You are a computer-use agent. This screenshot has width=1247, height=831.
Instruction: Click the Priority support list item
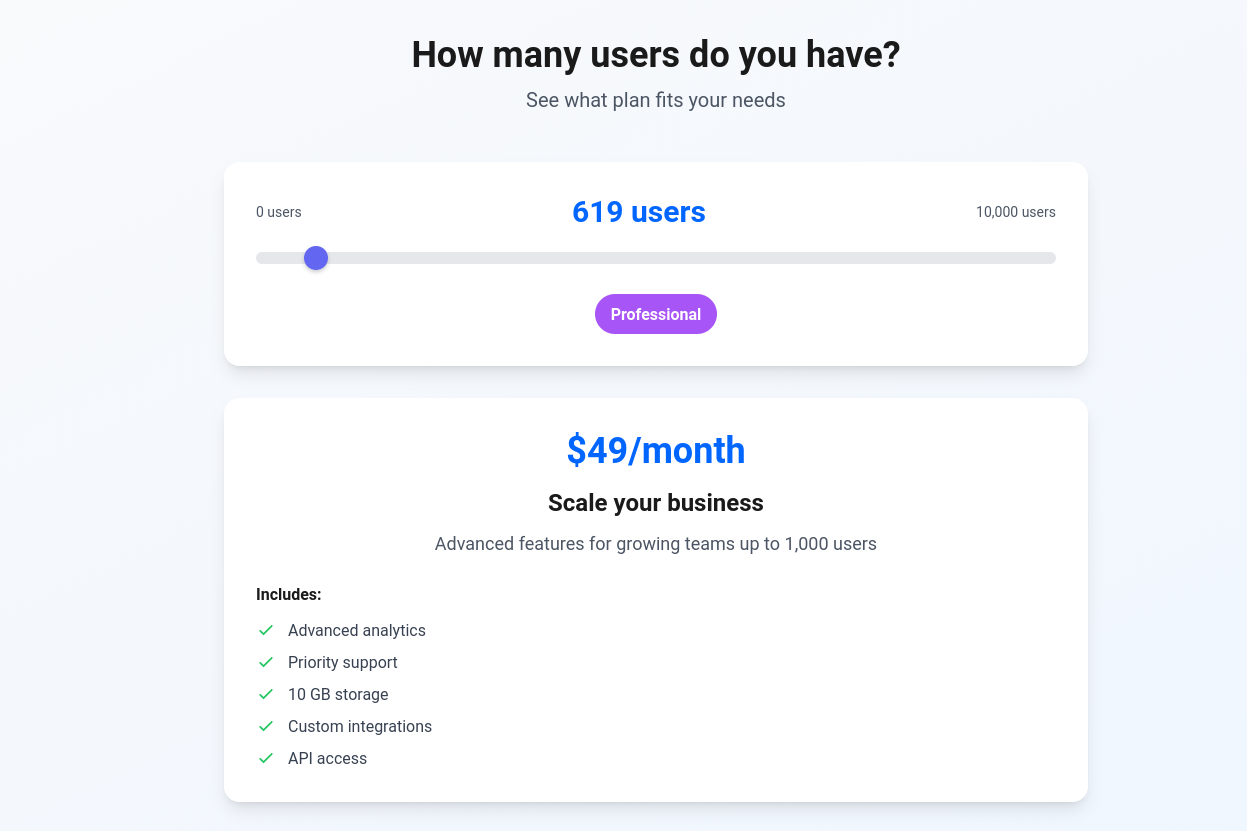tap(342, 662)
